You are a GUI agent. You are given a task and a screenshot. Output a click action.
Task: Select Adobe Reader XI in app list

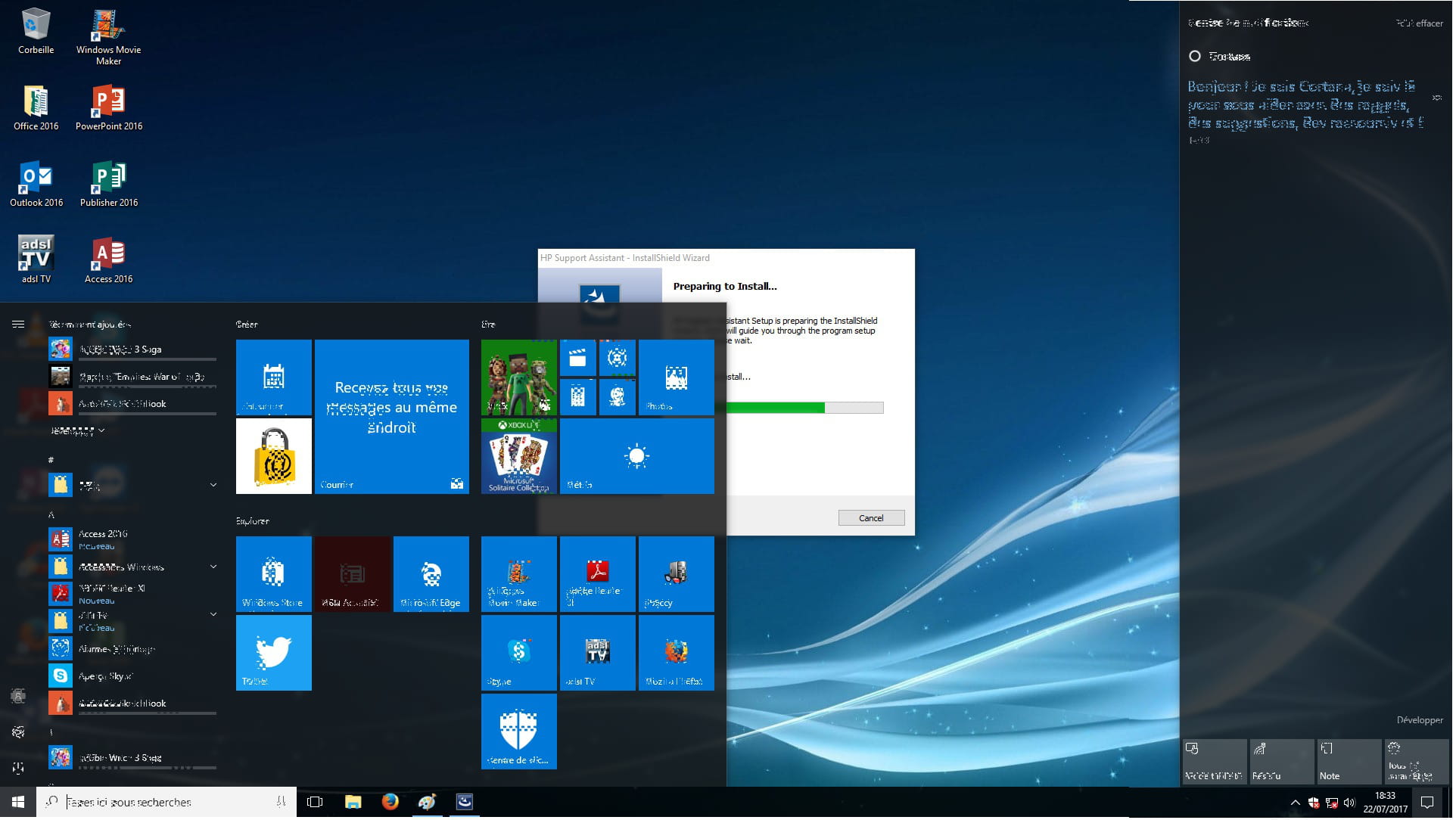tap(133, 595)
